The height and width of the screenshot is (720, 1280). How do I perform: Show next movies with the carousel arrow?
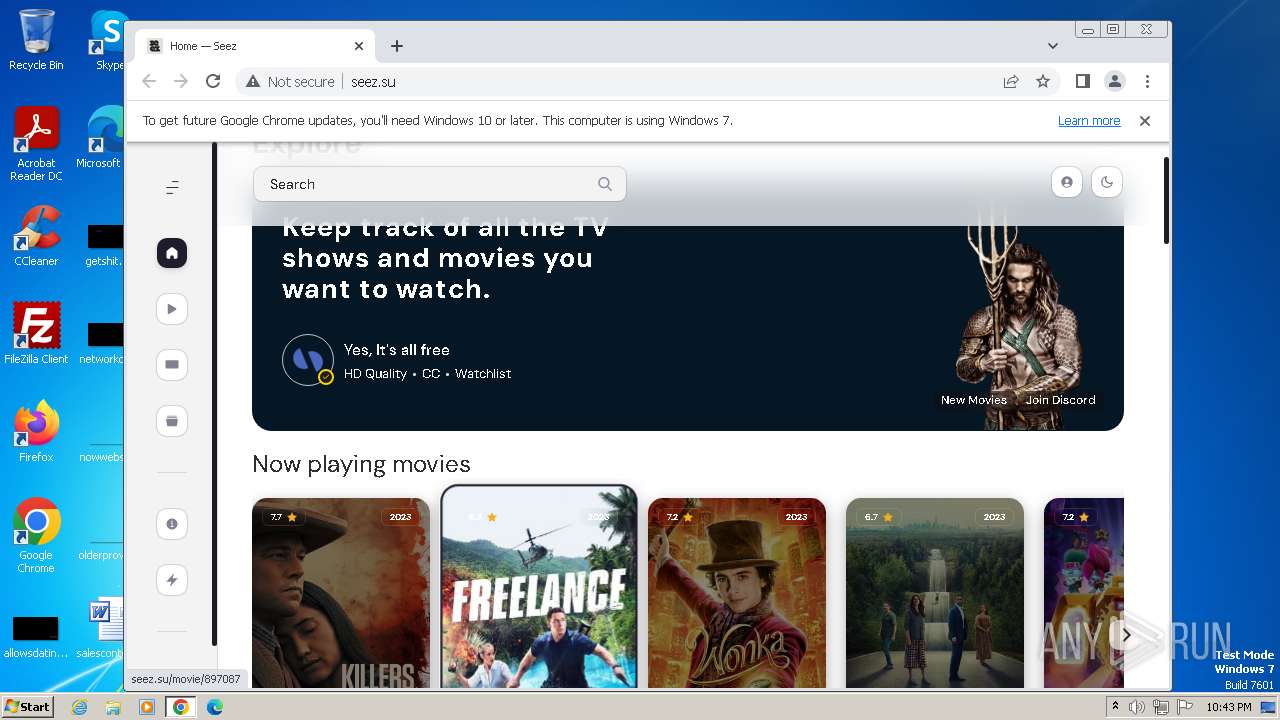click(1126, 634)
